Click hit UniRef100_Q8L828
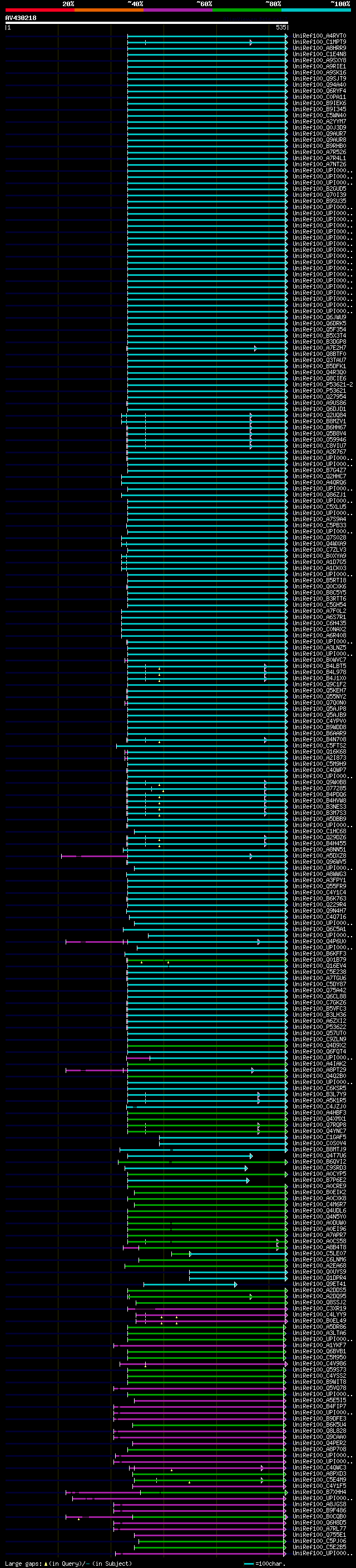Image resolution: width=356 pixels, height=1568 pixels. point(319,1431)
